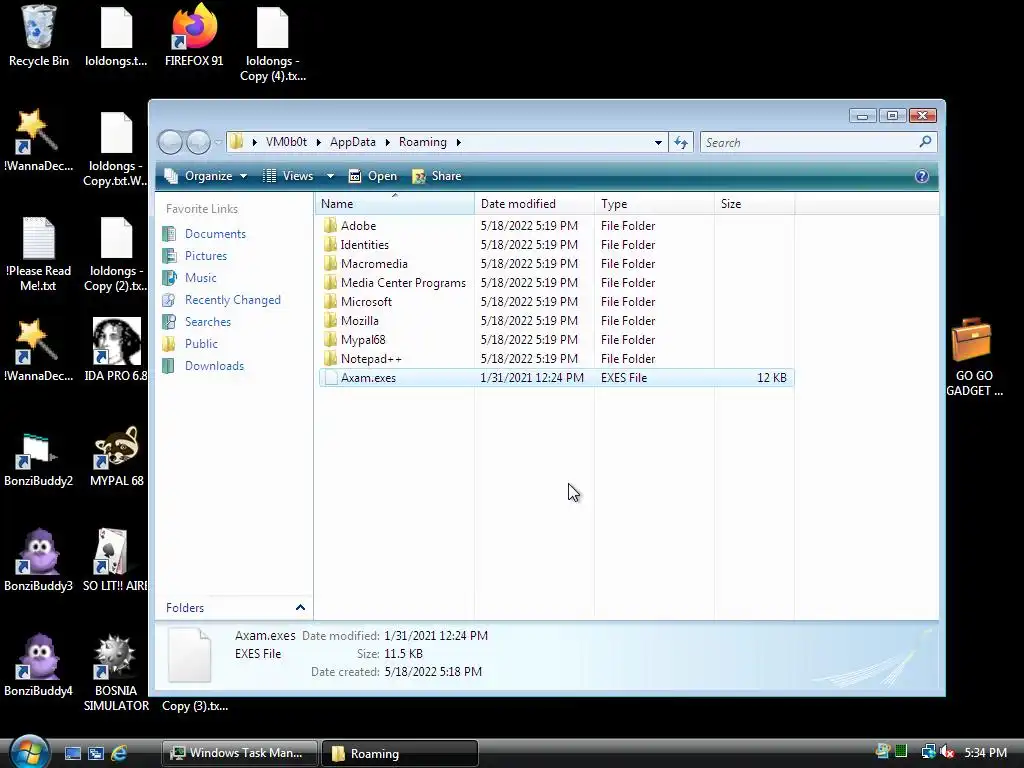Click the search magnifier icon
This screenshot has width=1024, height=768.
pos(925,142)
